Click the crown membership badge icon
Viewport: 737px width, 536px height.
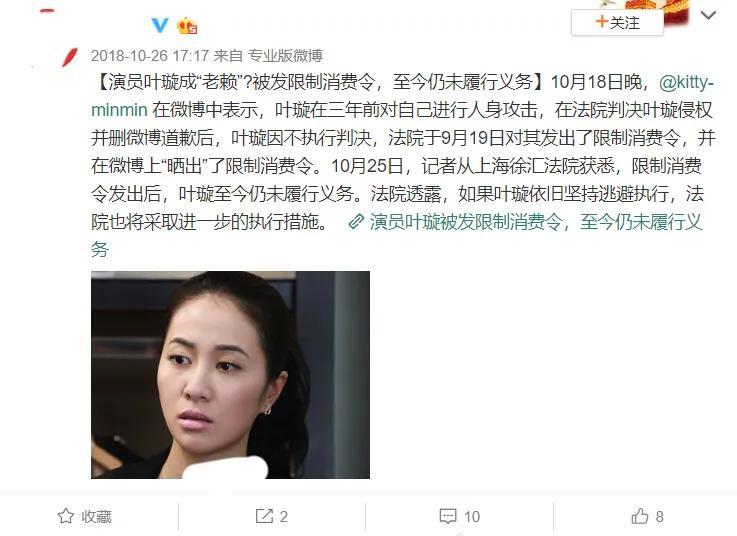[x=187, y=25]
